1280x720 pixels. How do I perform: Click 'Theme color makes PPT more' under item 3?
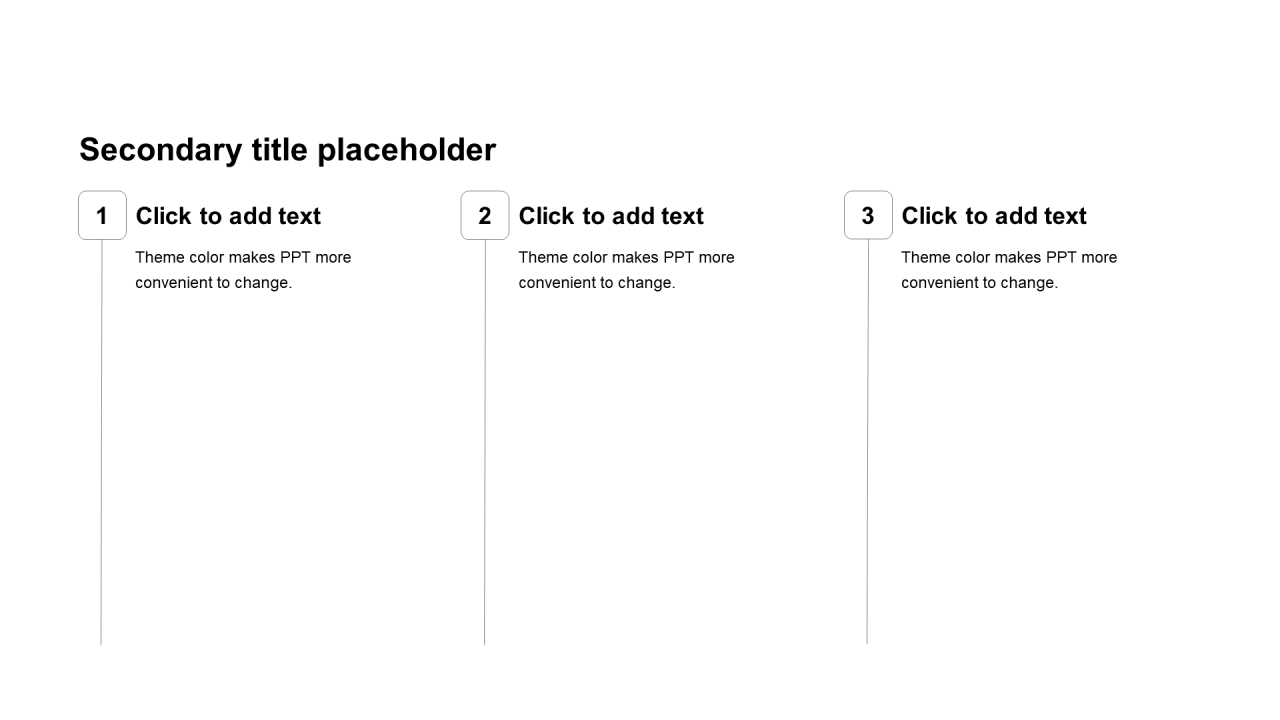pos(1009,257)
